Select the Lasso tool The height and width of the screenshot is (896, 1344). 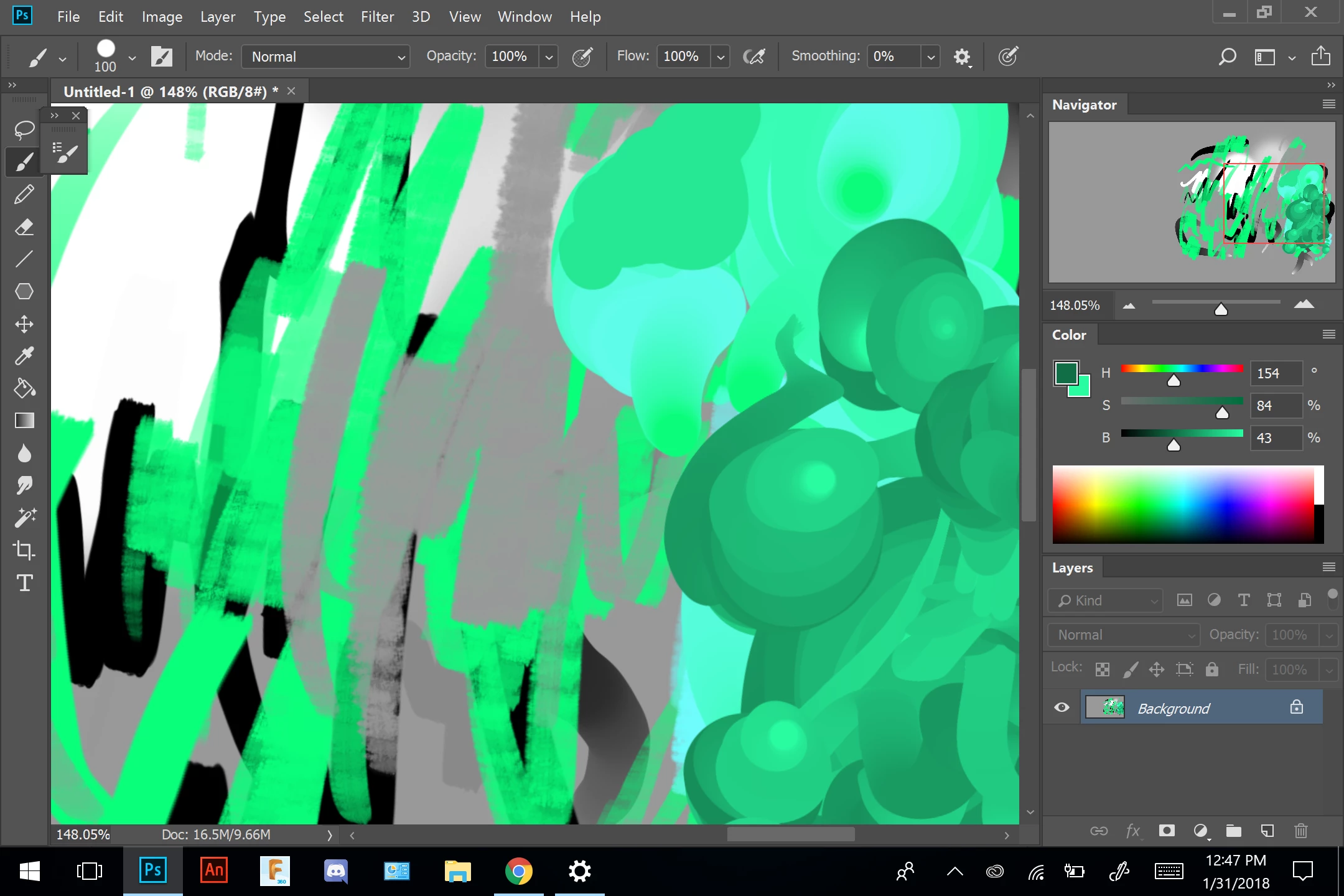coord(24,129)
